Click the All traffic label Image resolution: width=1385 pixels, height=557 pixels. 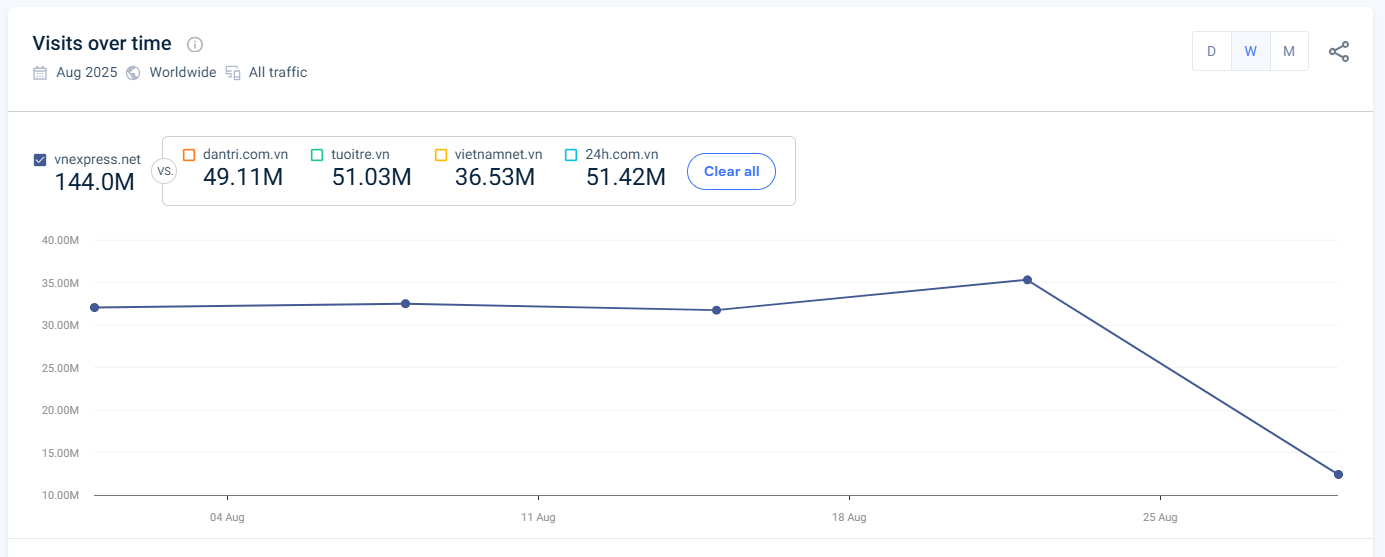[278, 73]
